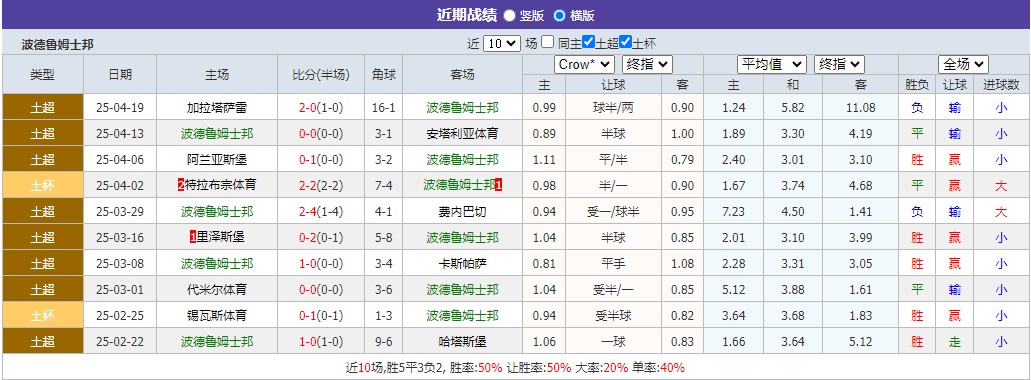Click the 哈塔斯堡 team link

pyautogui.click(x=462, y=341)
